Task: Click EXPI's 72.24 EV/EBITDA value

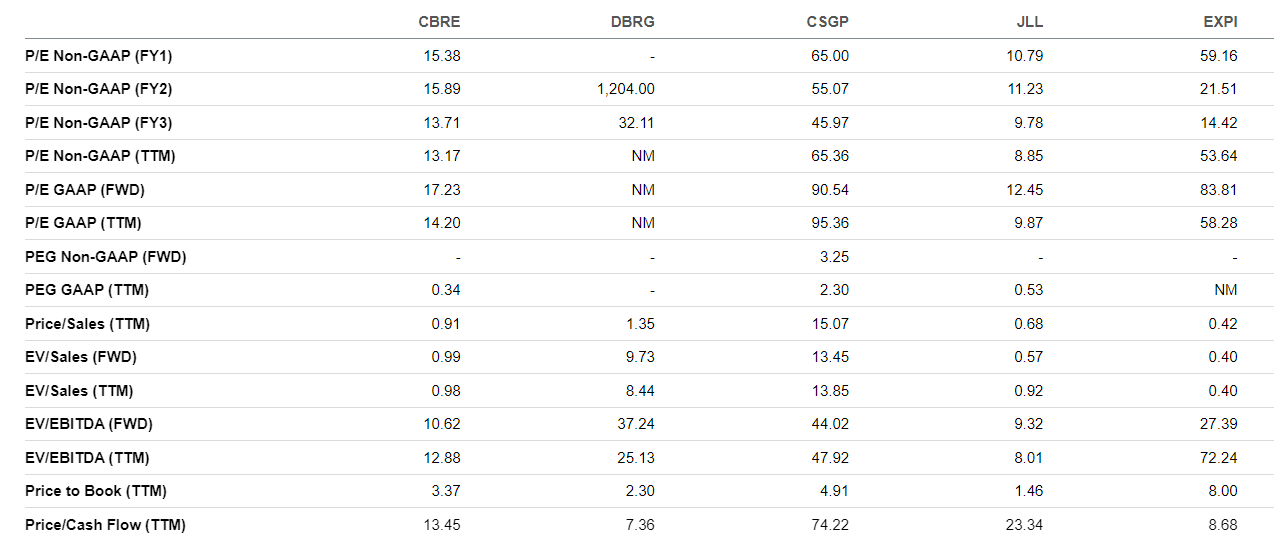Action: (x=1218, y=458)
